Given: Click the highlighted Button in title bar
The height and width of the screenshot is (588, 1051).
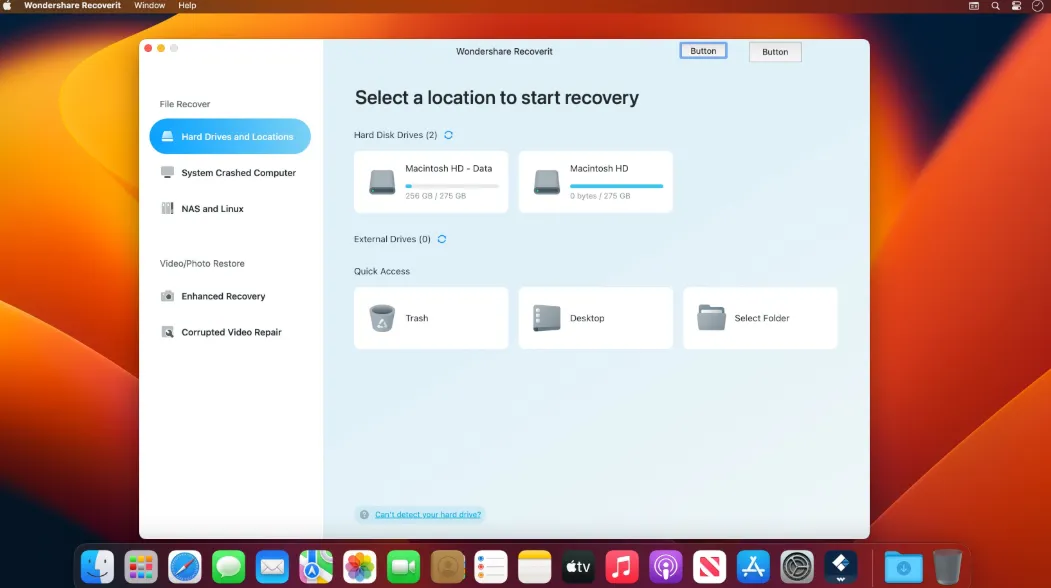Looking at the screenshot, I should [703, 51].
